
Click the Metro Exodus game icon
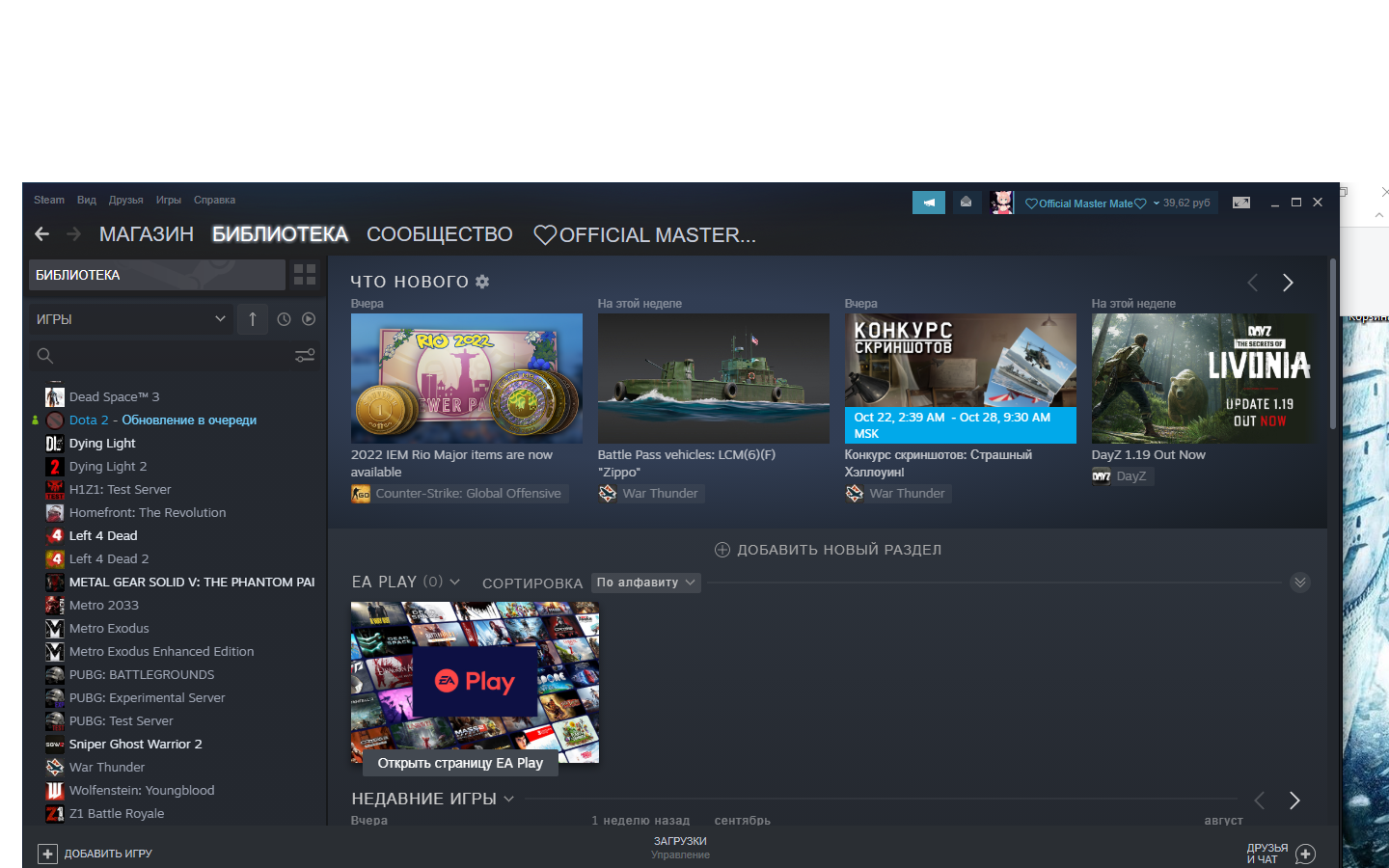(x=55, y=629)
